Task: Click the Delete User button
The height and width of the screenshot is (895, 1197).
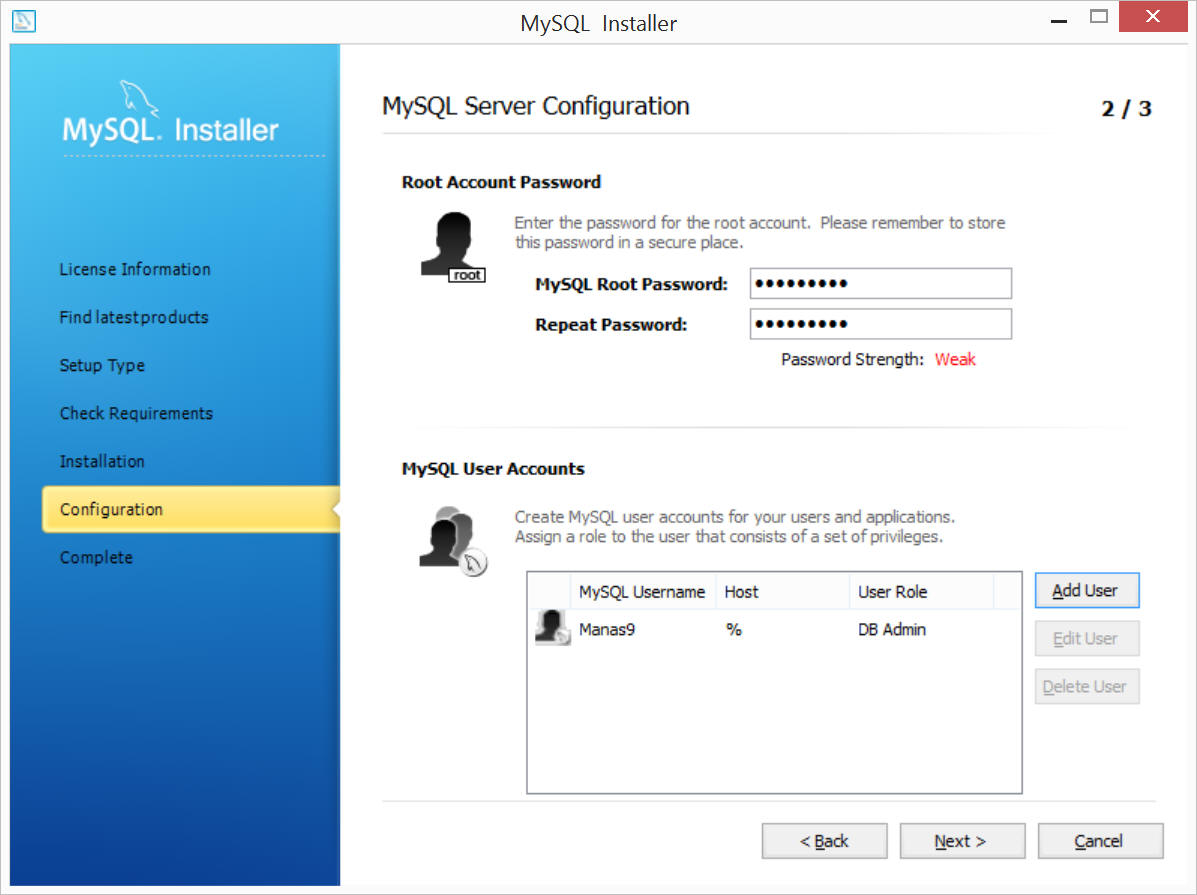Action: [x=1086, y=687]
